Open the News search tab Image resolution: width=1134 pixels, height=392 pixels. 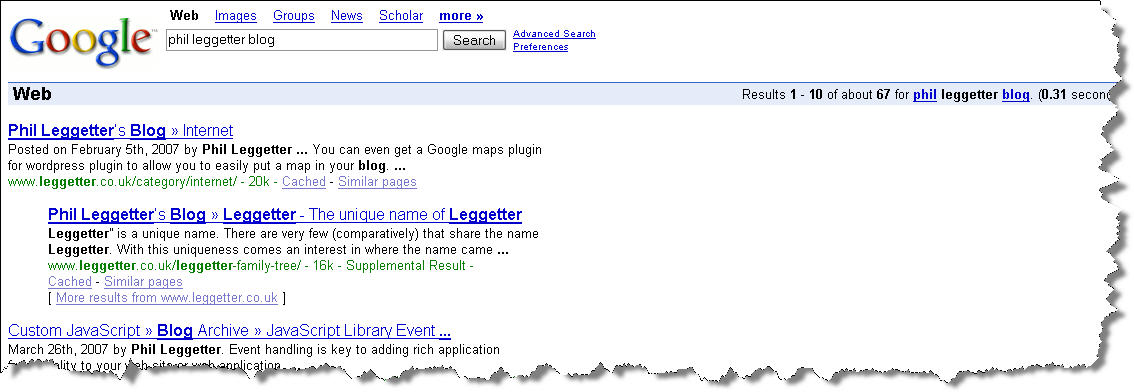click(x=346, y=16)
